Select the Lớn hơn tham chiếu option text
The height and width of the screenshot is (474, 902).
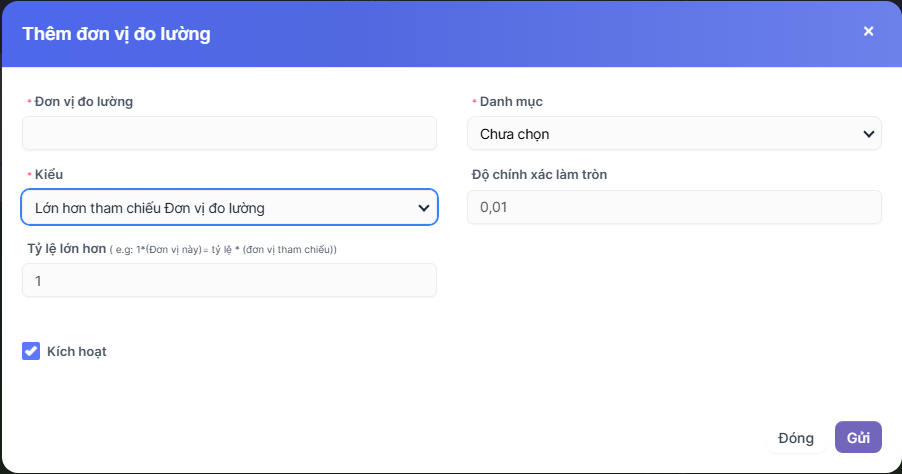(x=150, y=207)
